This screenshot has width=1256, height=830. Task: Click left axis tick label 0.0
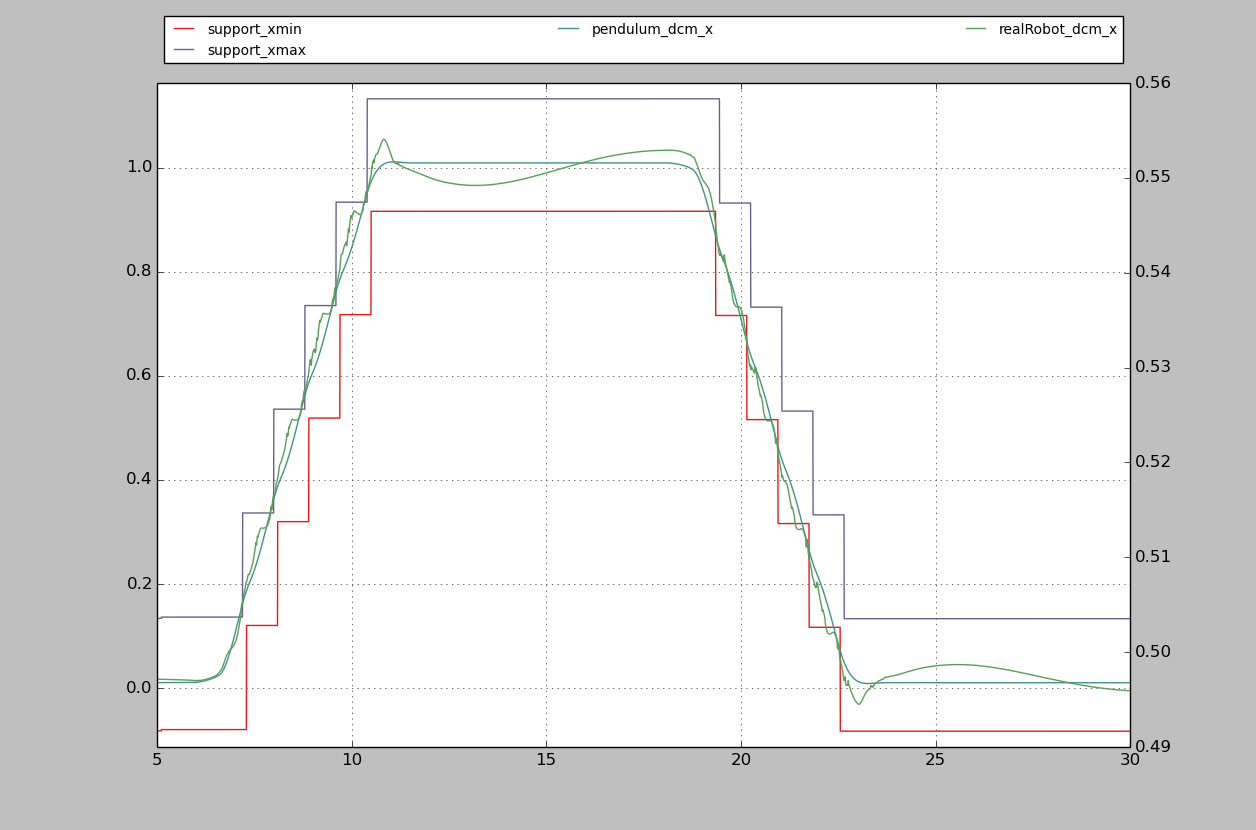(x=139, y=687)
